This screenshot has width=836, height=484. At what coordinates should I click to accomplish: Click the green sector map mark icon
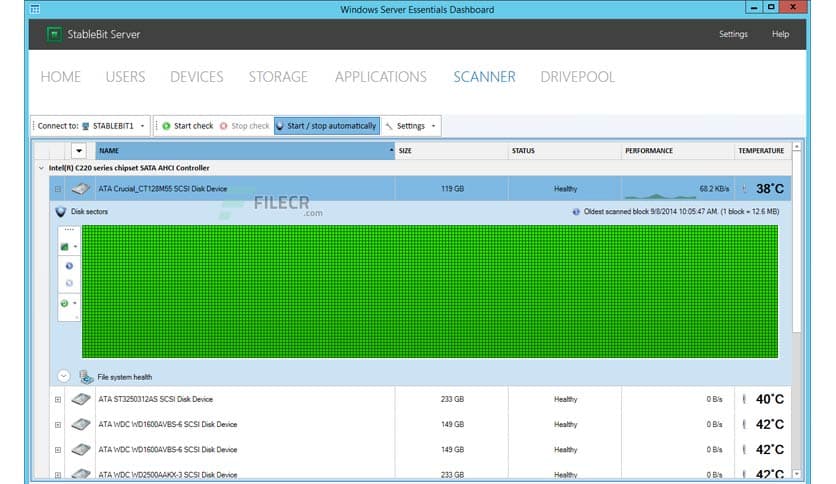(65, 247)
